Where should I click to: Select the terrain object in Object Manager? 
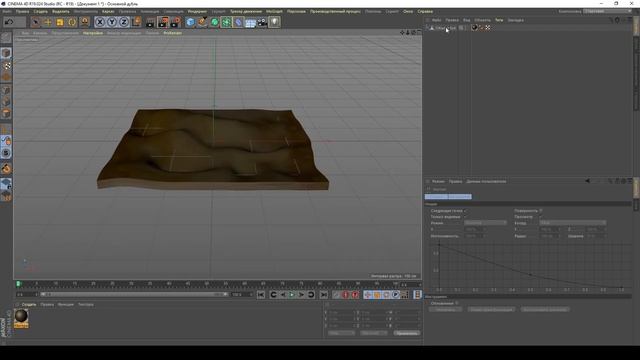tap(445, 28)
